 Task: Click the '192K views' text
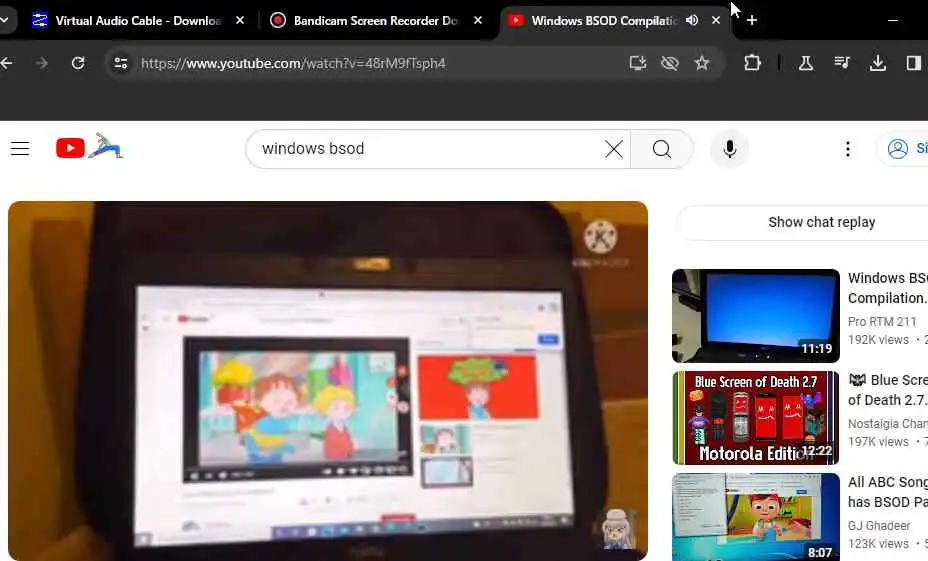pyautogui.click(x=878, y=340)
